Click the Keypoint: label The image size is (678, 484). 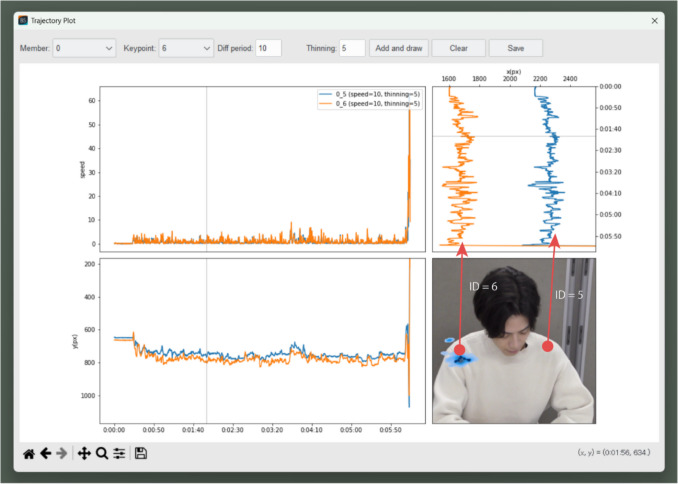pyautogui.click(x=140, y=48)
